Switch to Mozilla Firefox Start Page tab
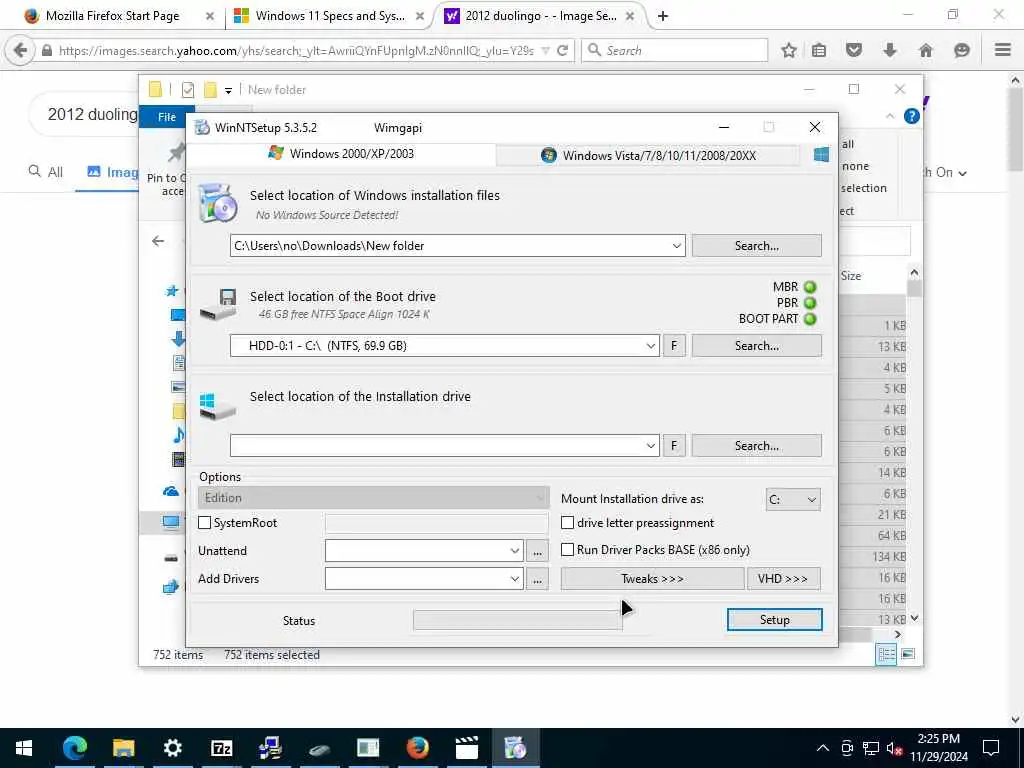The width and height of the screenshot is (1024, 768). point(111,16)
